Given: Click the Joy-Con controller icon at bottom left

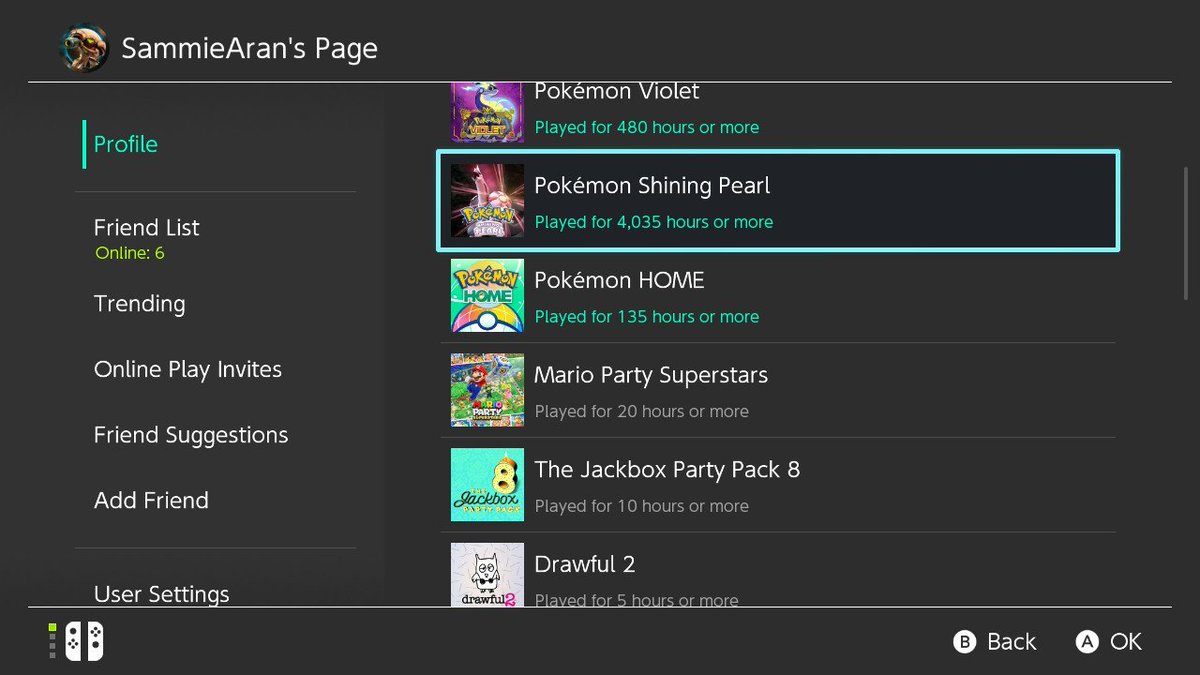Looking at the screenshot, I should click(x=86, y=641).
